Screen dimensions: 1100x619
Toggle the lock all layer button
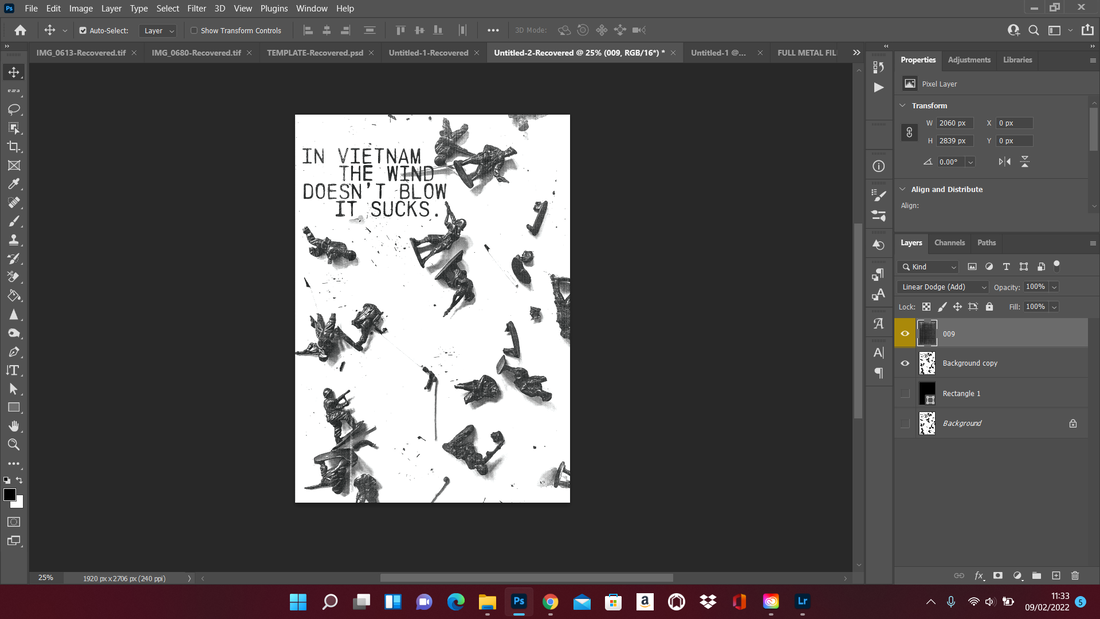[x=989, y=307]
